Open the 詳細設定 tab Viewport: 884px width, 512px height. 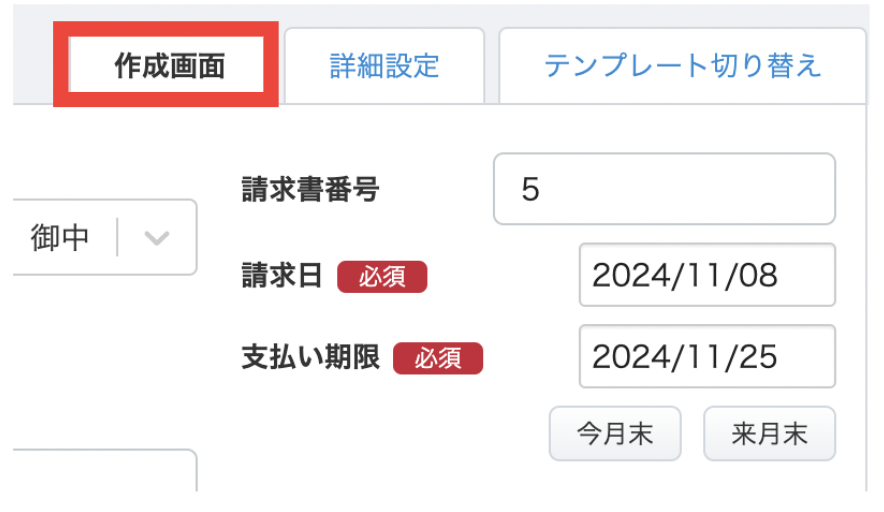click(384, 66)
